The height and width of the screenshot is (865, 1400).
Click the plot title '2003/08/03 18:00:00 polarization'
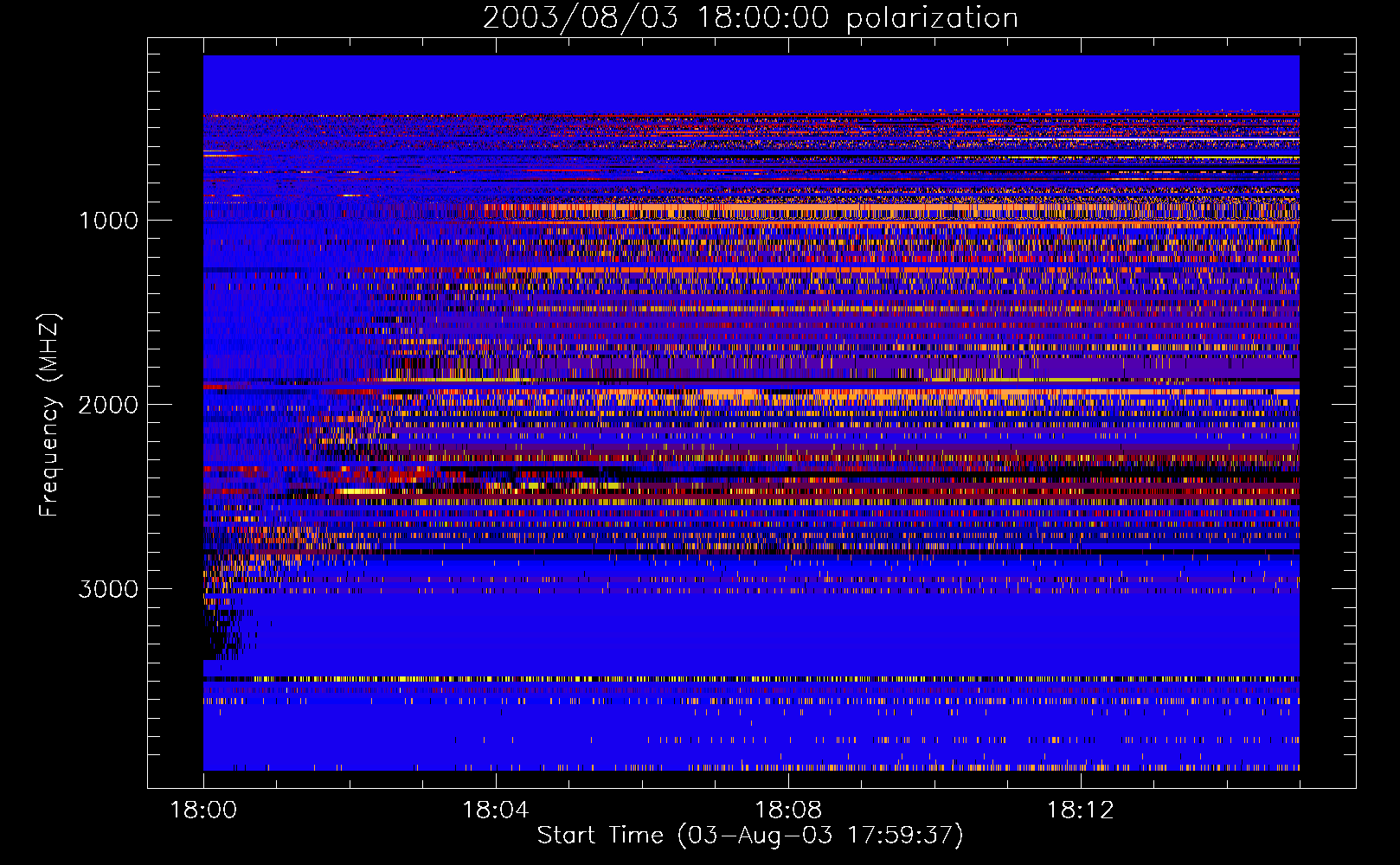coord(750,18)
